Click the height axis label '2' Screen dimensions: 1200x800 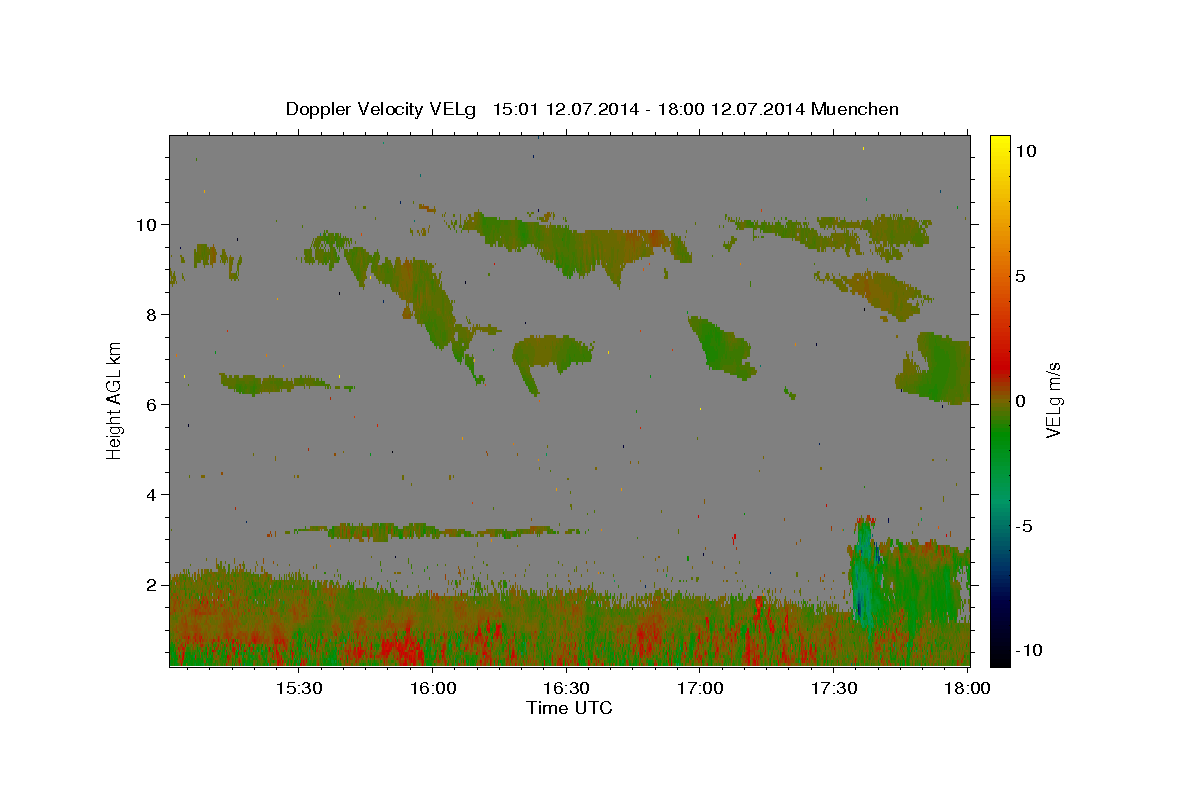coord(152,584)
